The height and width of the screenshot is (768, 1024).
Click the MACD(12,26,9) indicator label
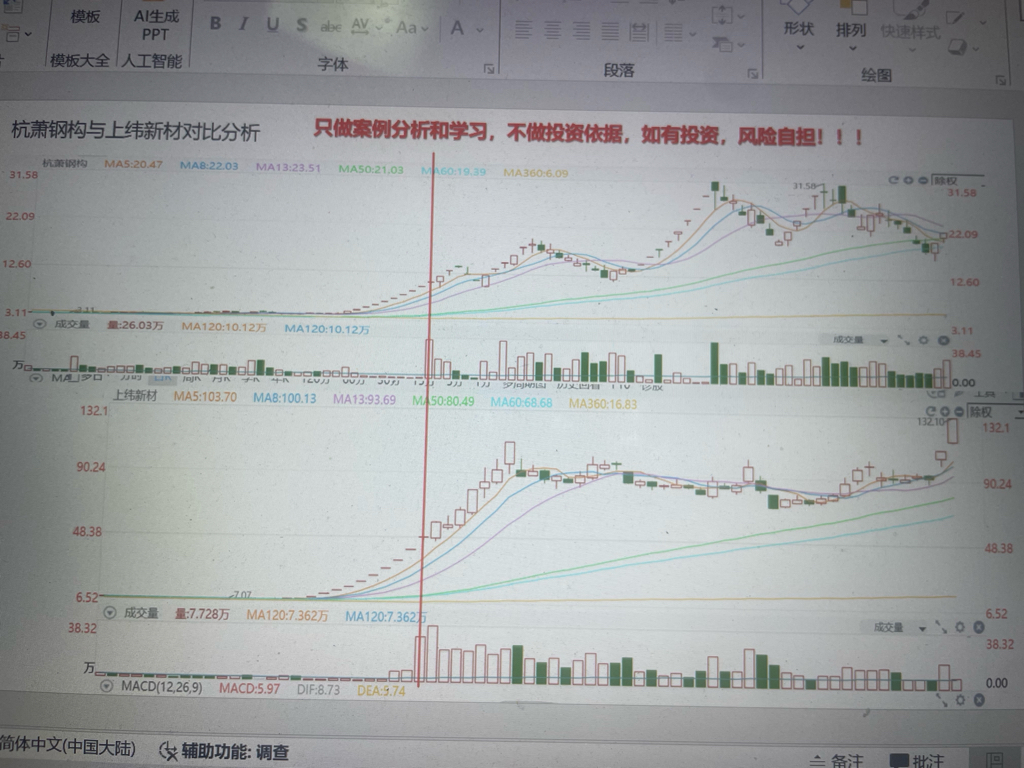click(161, 687)
